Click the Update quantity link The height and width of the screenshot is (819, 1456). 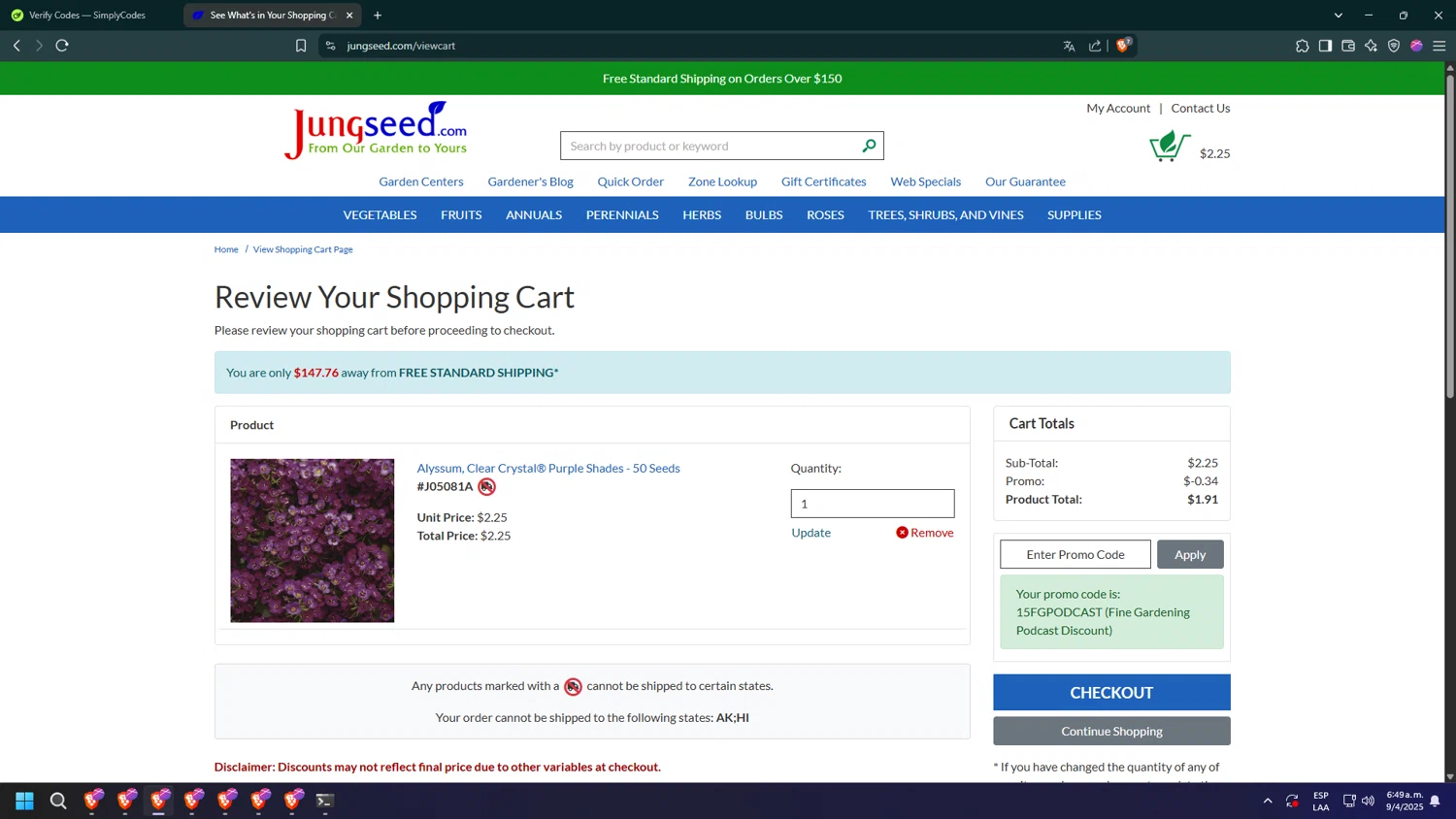coord(811,533)
